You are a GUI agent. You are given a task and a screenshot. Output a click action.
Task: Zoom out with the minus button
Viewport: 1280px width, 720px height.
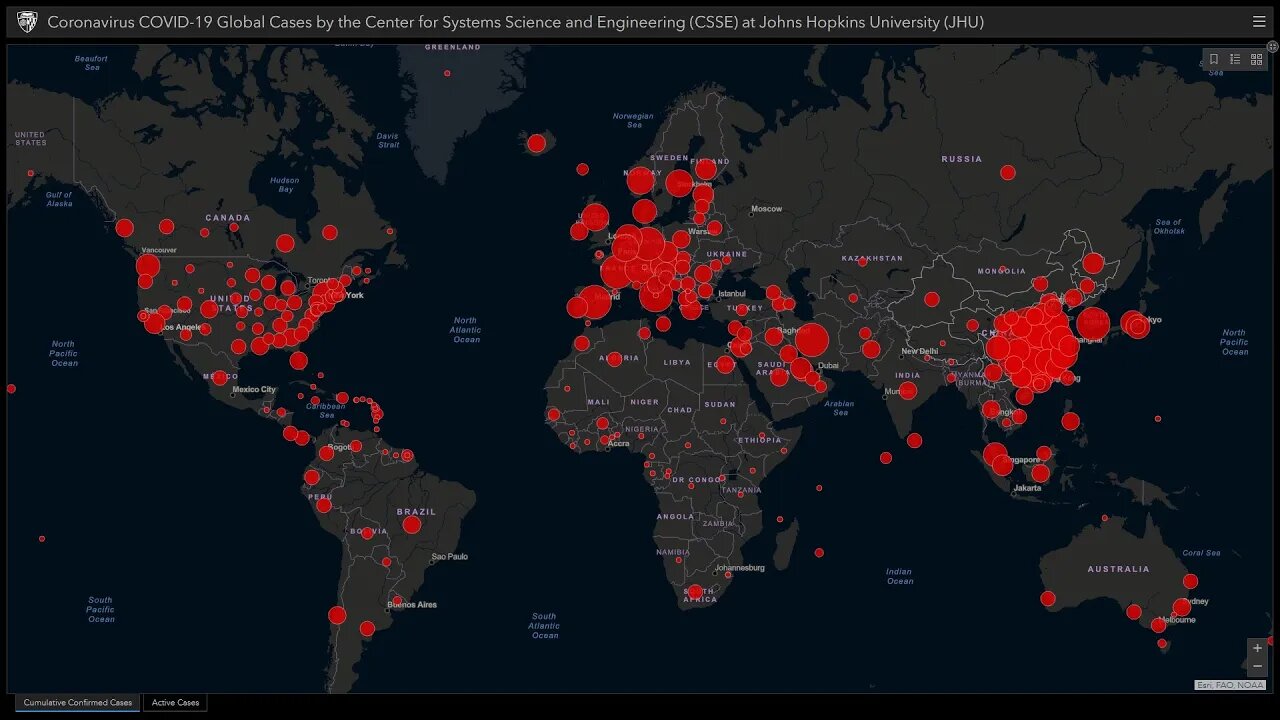coord(1257,666)
